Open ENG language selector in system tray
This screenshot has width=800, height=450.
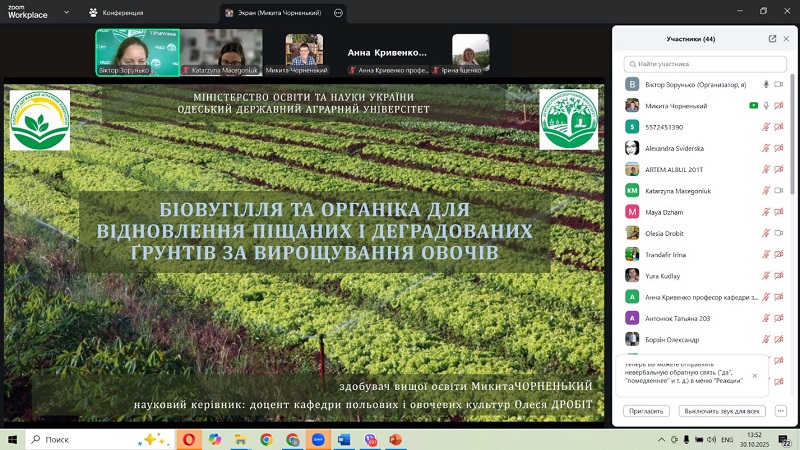coord(727,439)
